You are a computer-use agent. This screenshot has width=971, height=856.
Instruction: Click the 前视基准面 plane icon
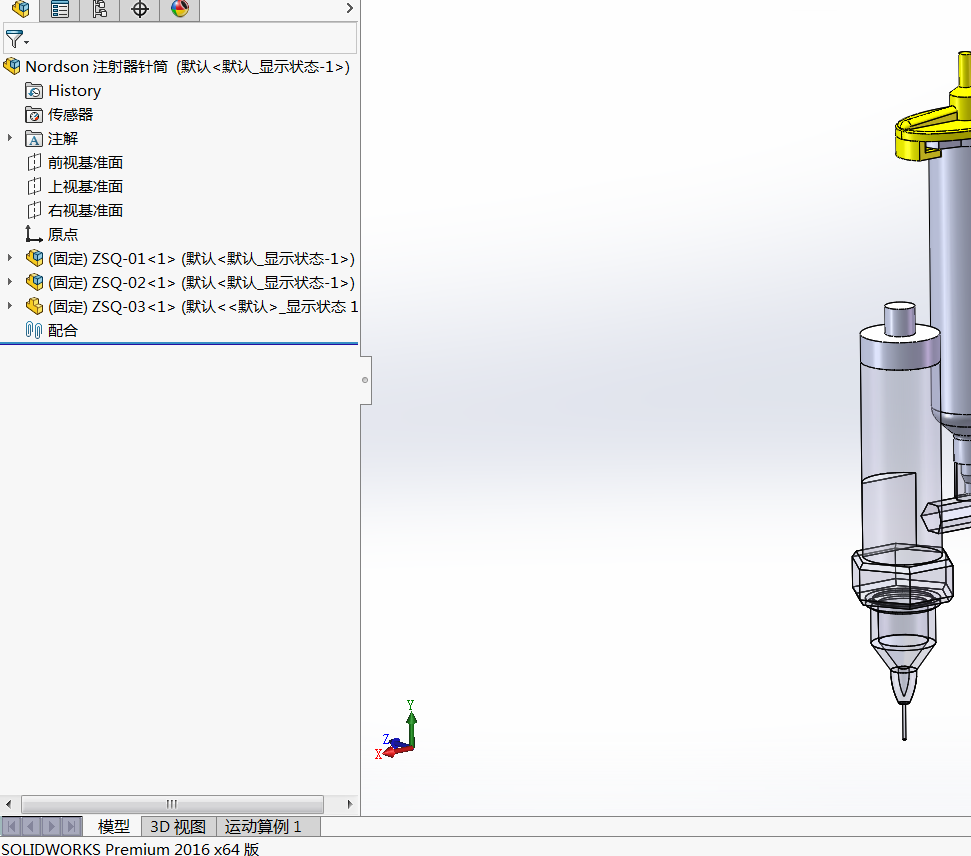click(x=34, y=162)
